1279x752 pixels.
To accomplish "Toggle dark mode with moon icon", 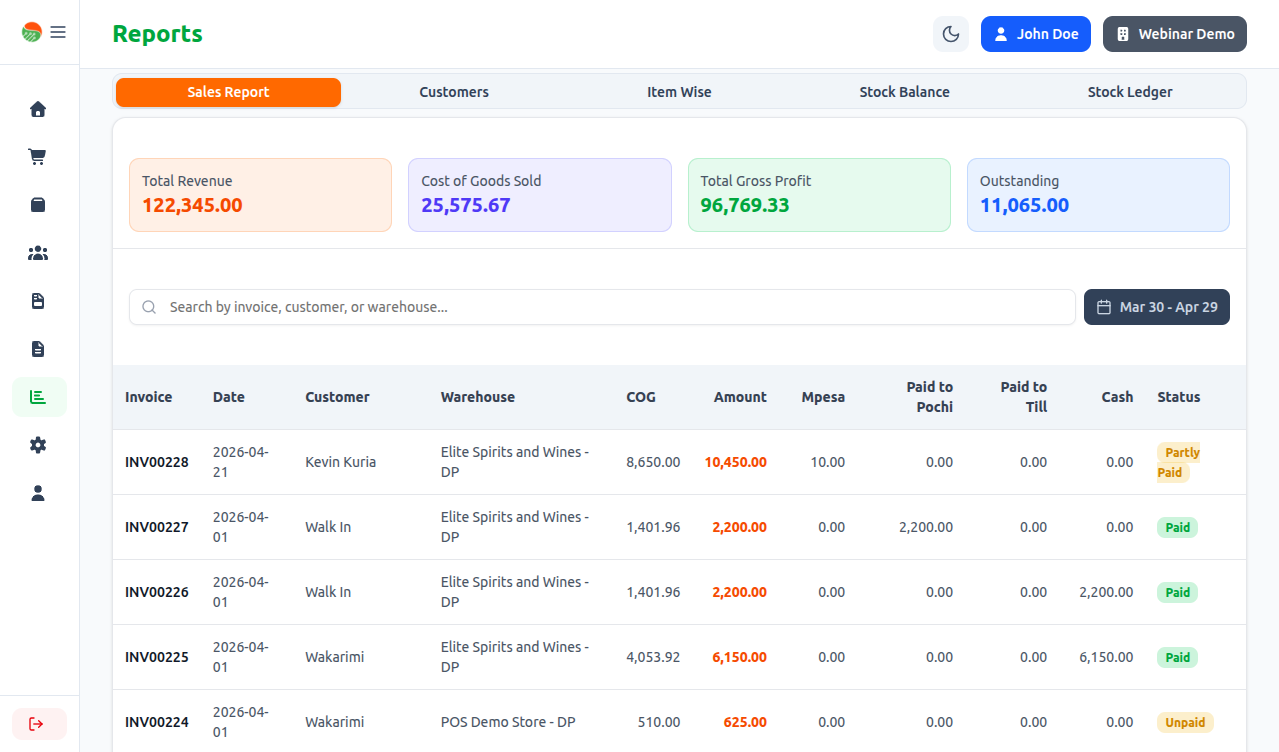I will pyautogui.click(x=951, y=34).
